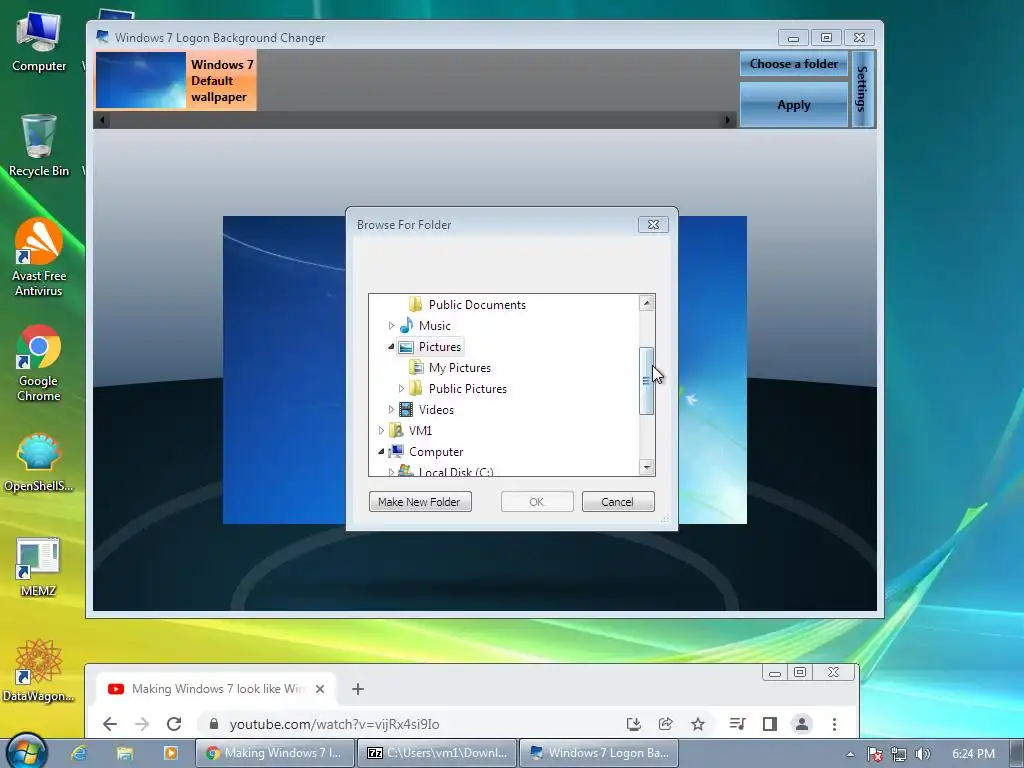Viewport: 1024px width, 768px height.
Task: Click the Apply button
Action: [x=793, y=104]
